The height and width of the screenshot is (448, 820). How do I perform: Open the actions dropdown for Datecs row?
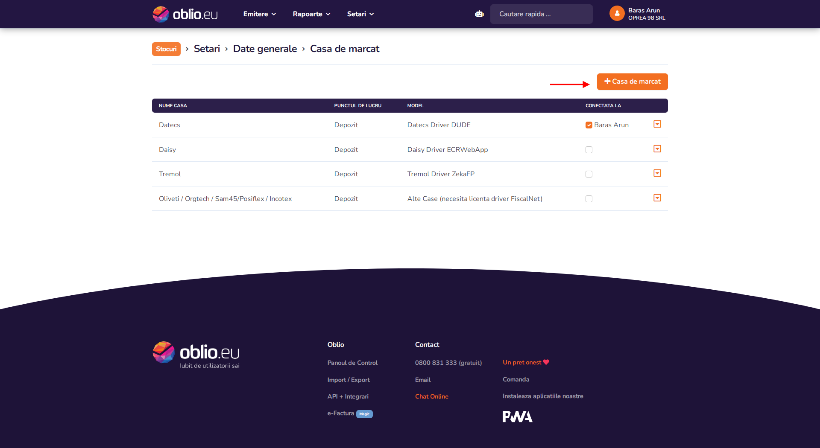pyautogui.click(x=657, y=124)
